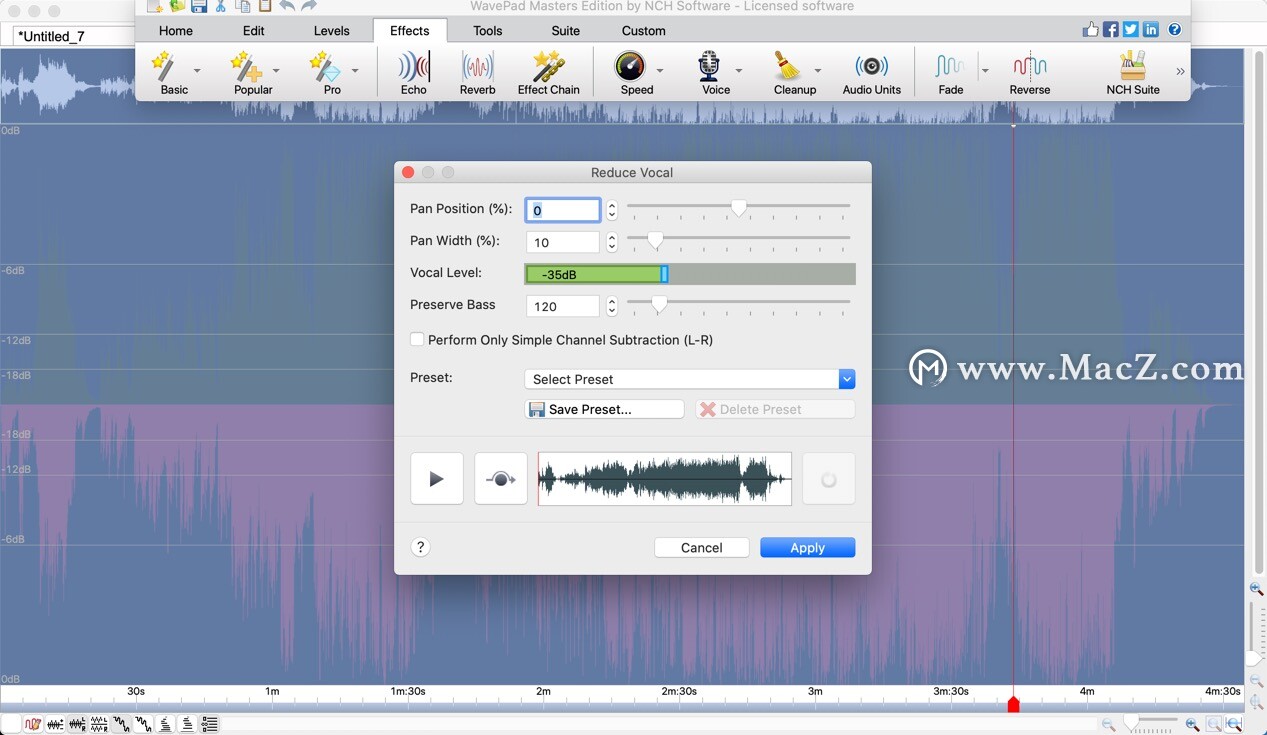Click the help question mark in dialog
The height and width of the screenshot is (735, 1267).
pos(420,547)
